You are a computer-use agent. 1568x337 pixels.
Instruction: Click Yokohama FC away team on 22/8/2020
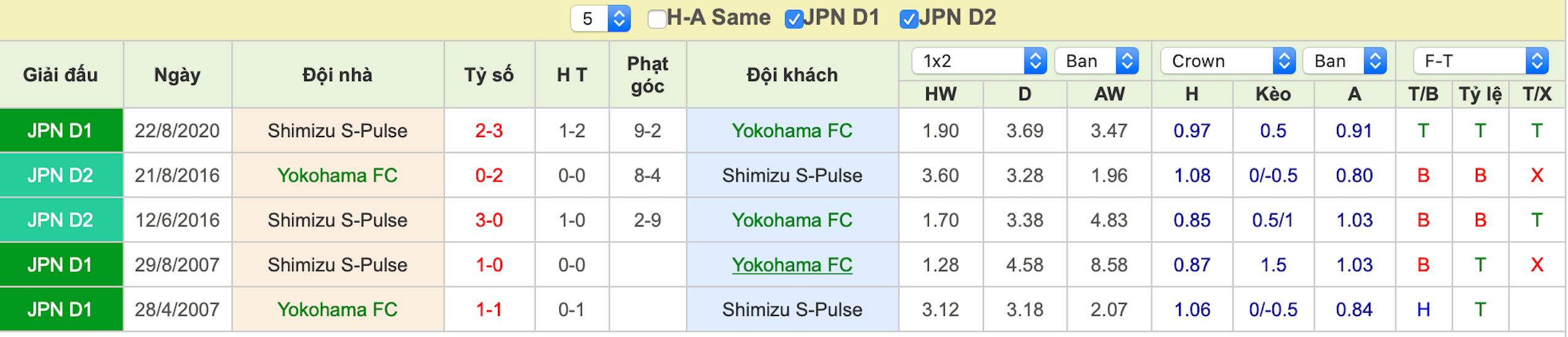click(792, 131)
